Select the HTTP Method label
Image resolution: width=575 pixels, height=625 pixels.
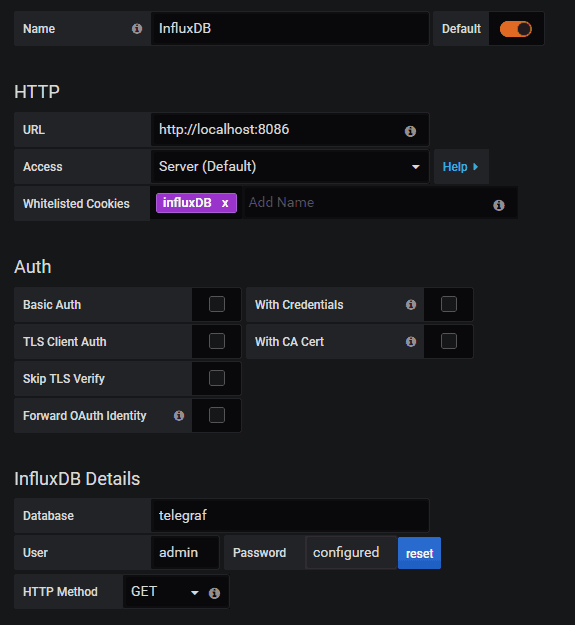click(60, 592)
